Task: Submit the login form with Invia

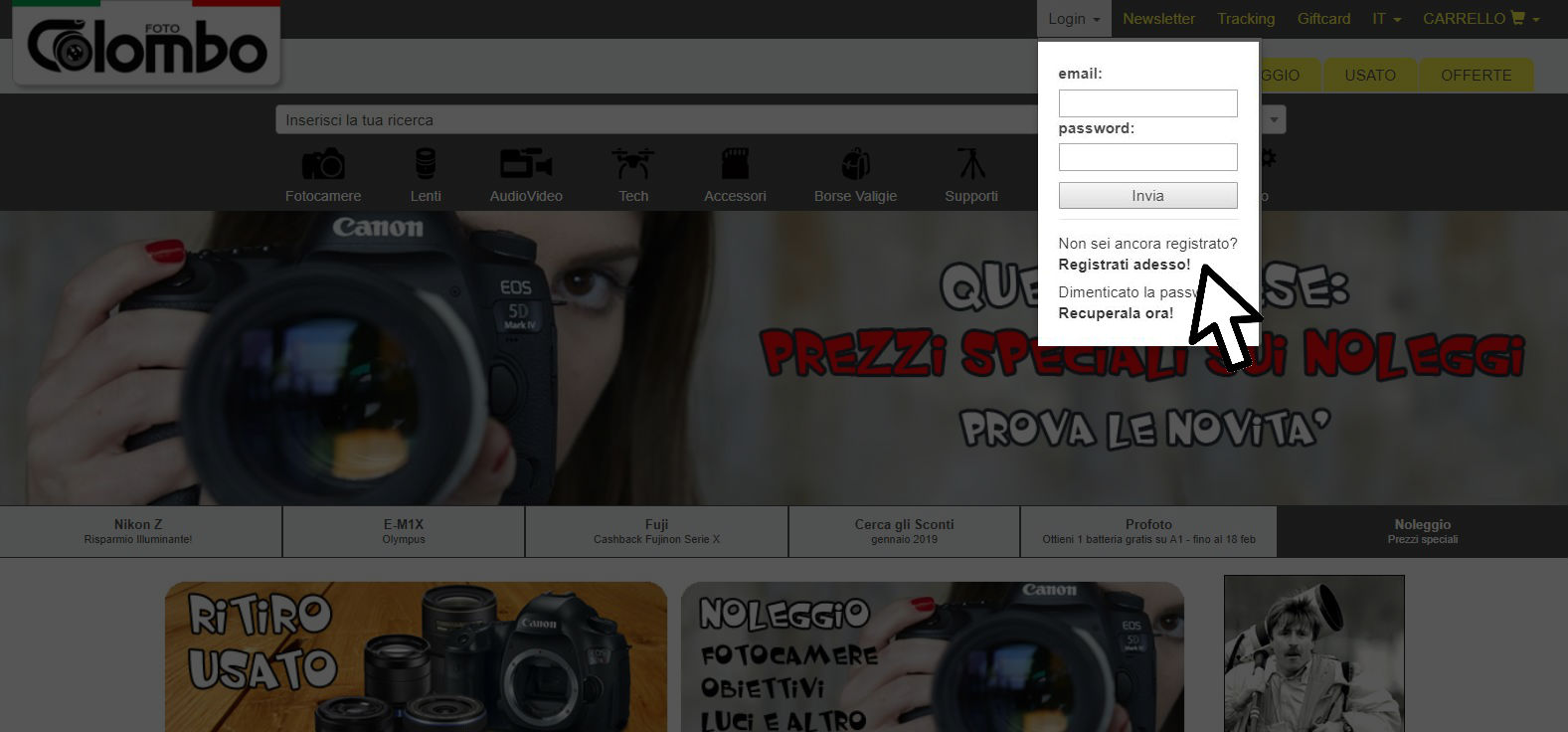Action: (1147, 196)
